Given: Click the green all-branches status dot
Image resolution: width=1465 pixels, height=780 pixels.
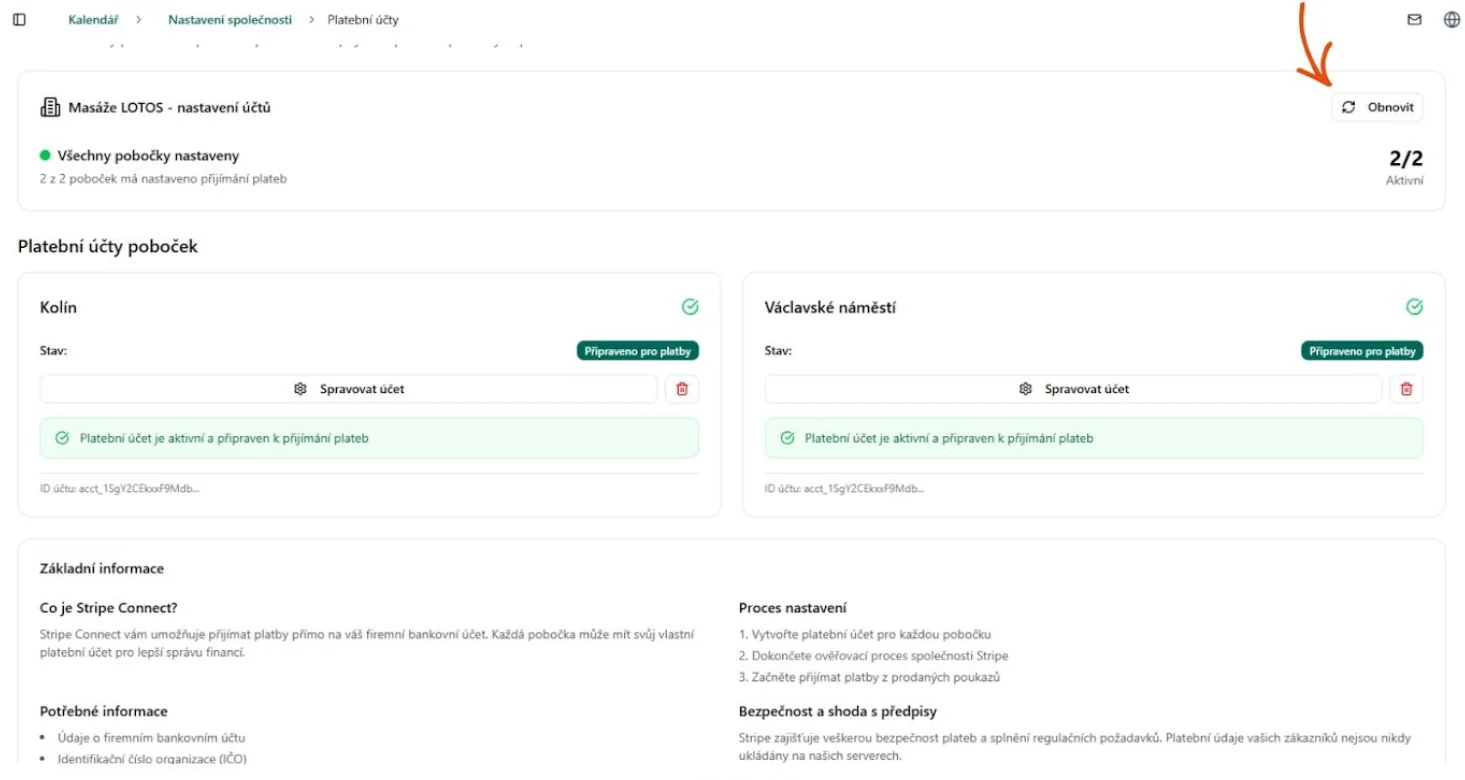Looking at the screenshot, I should [x=45, y=156].
